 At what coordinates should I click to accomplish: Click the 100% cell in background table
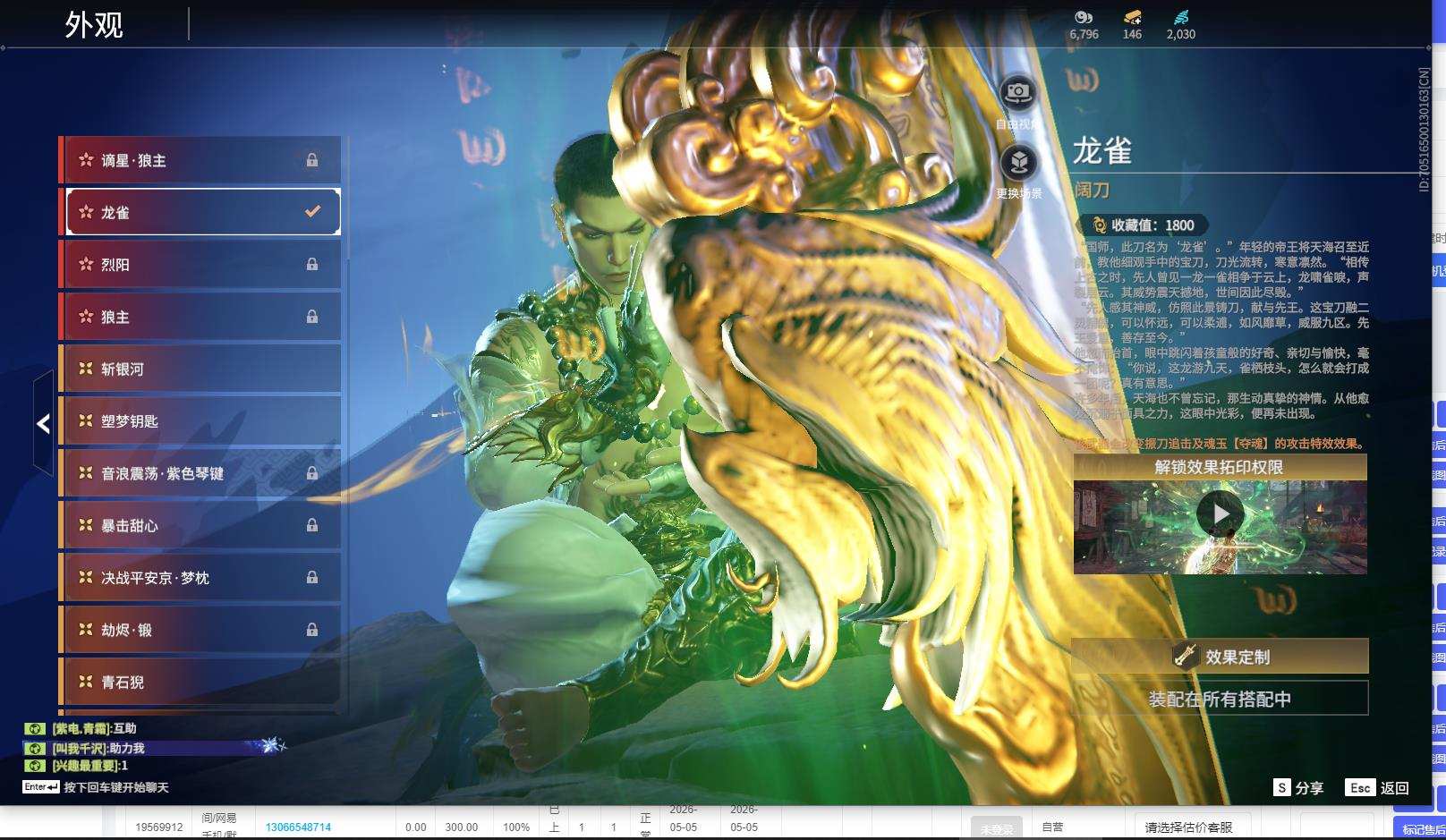coord(516,827)
